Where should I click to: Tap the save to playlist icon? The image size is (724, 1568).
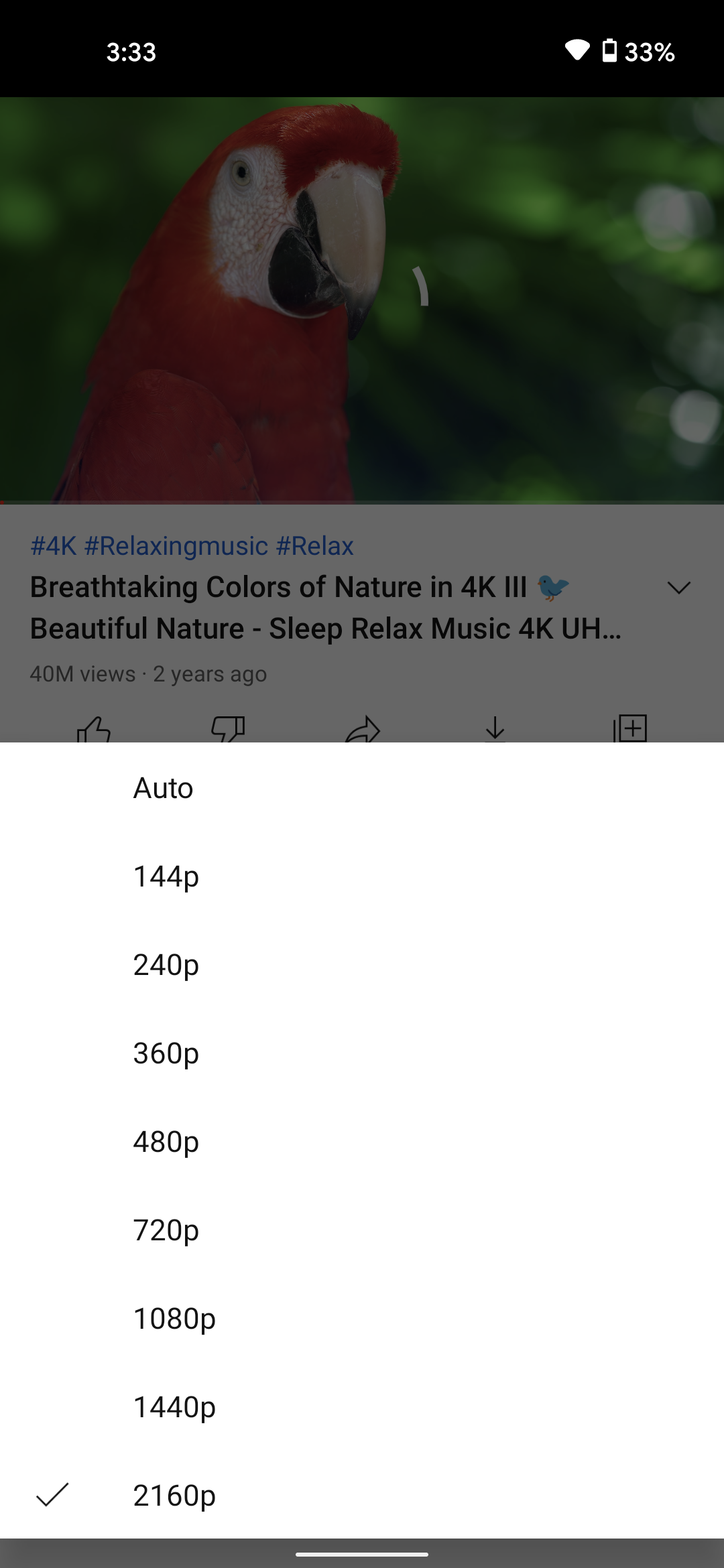click(630, 729)
